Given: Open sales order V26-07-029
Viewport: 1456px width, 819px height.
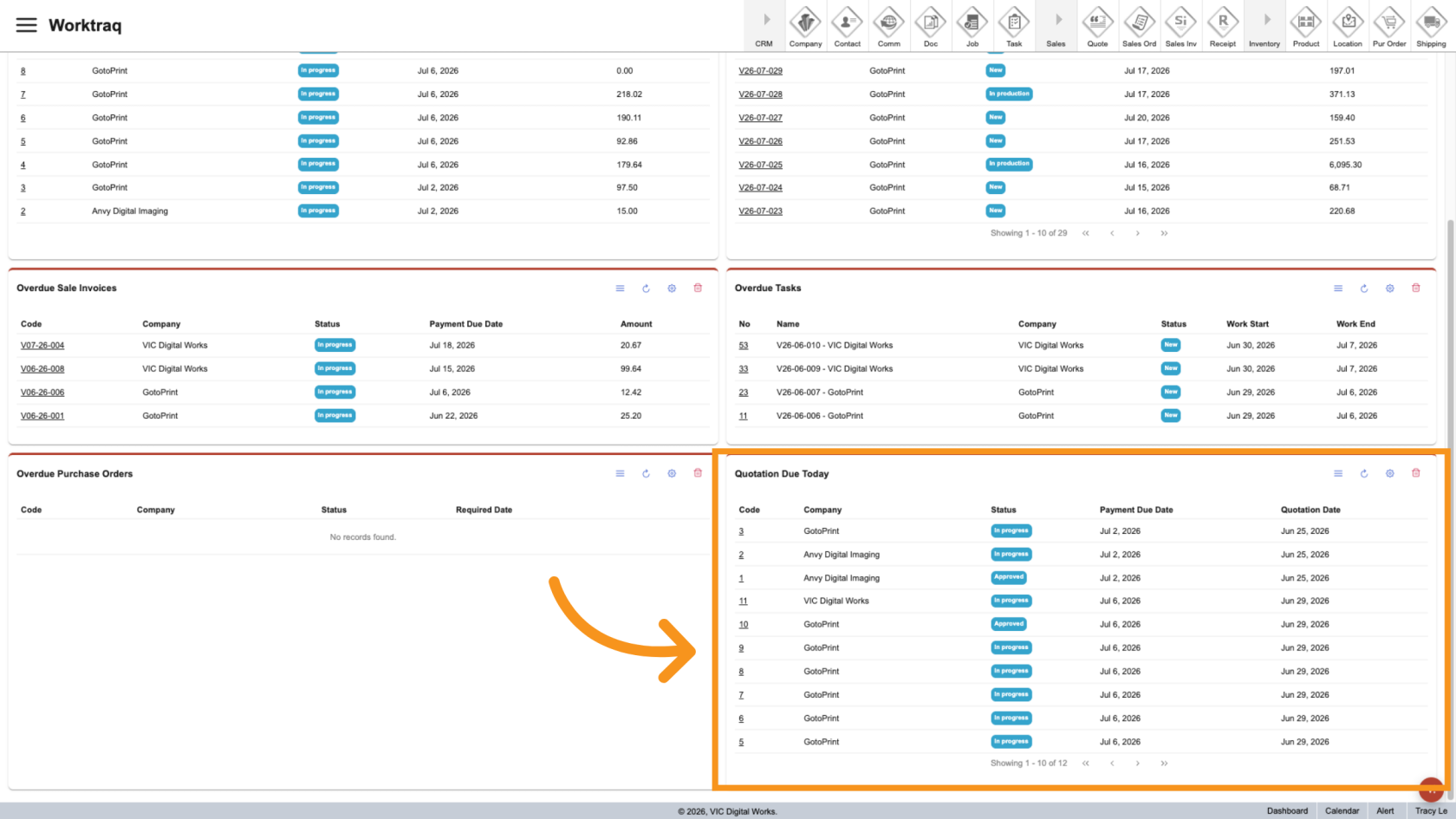Looking at the screenshot, I should (x=760, y=71).
